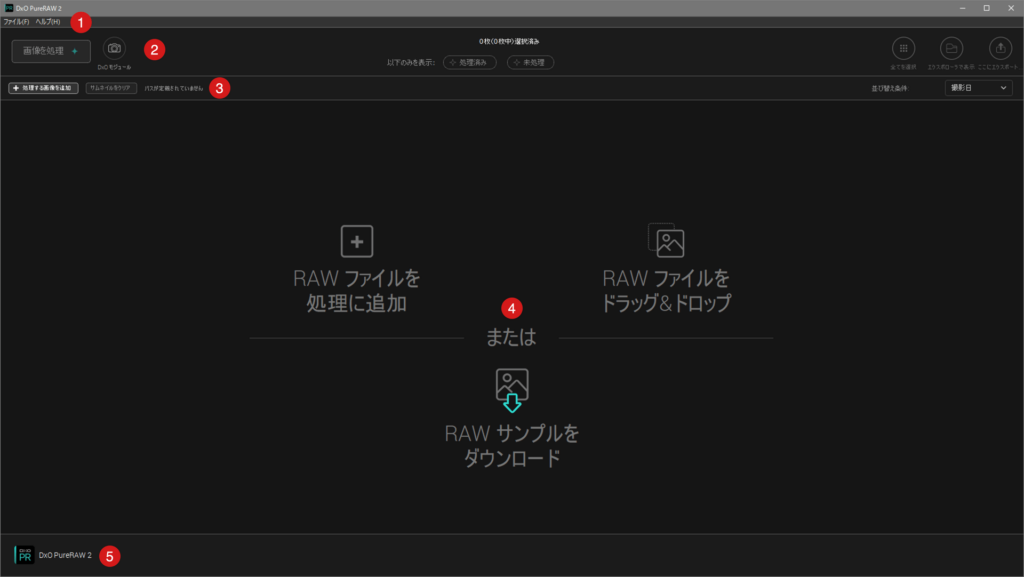Click the RAW ファイルを処理に追加 text
The height and width of the screenshot is (577, 1024).
(357, 290)
